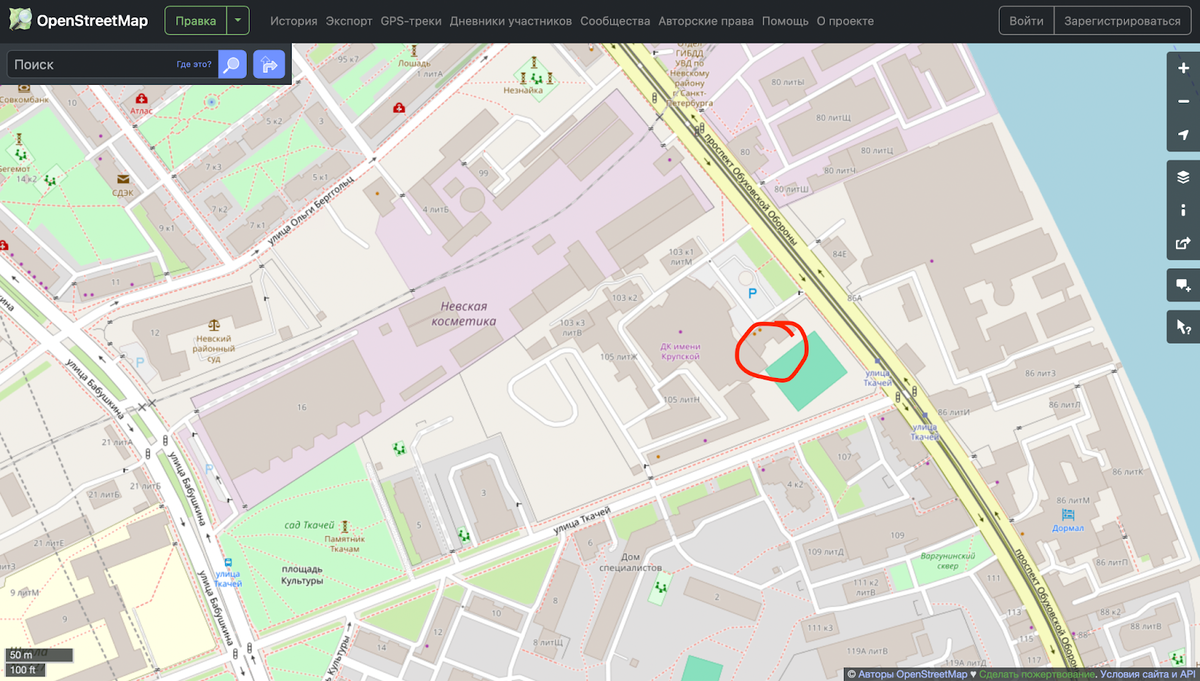The image size is (1200, 681).
Task: Open Дневники участников menu item
Action: [511, 21]
